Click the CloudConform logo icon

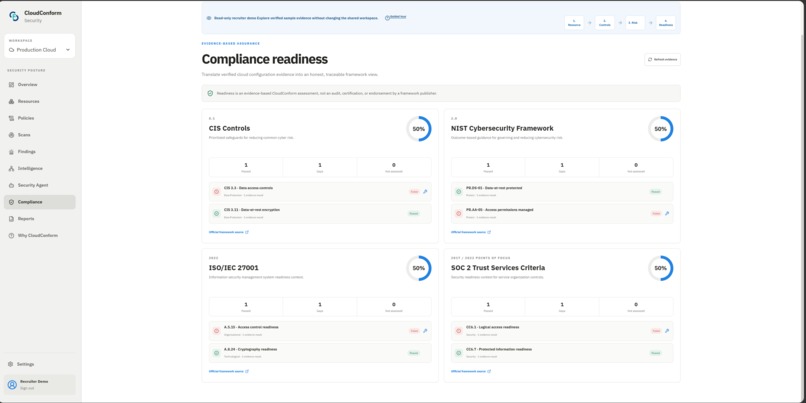[x=14, y=16]
